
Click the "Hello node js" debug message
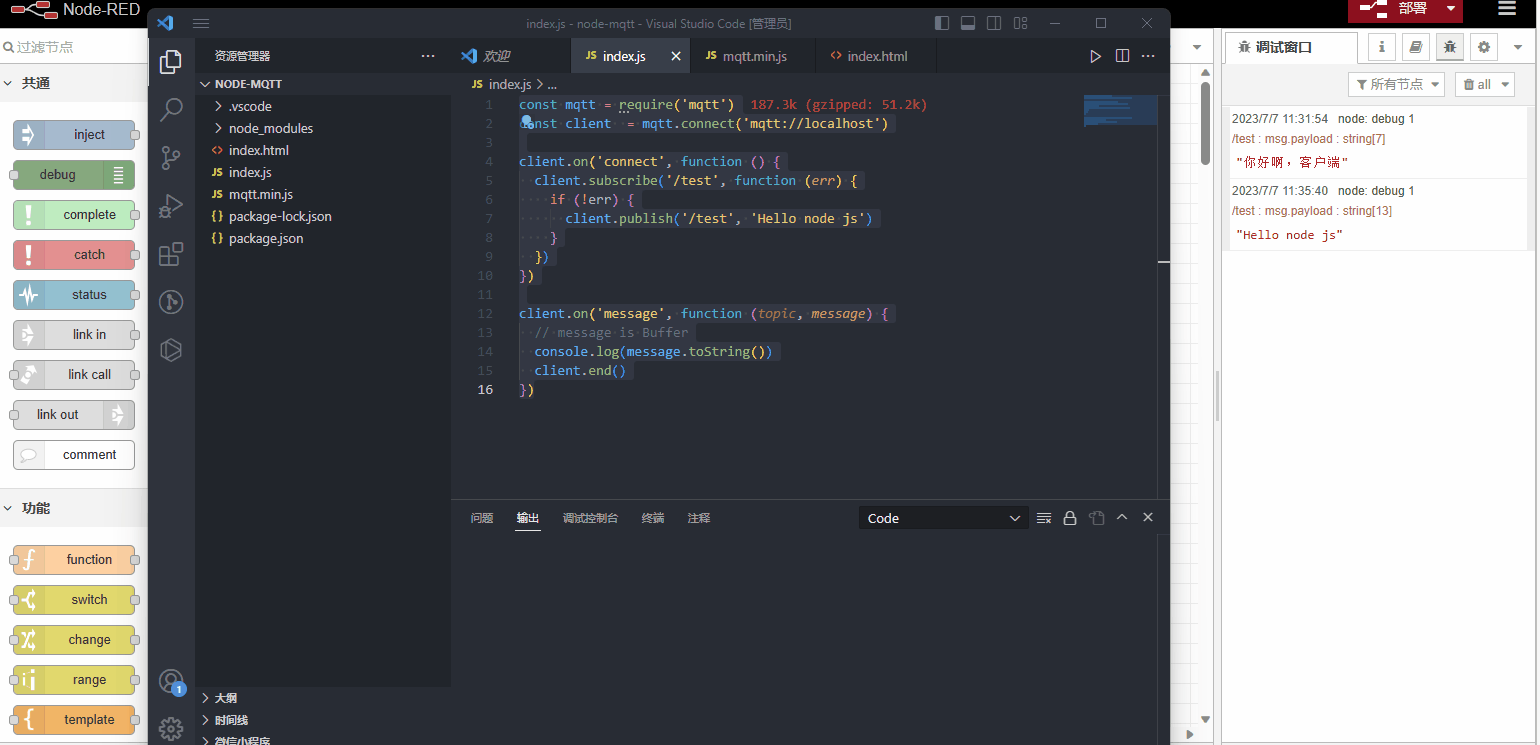tap(1289, 235)
